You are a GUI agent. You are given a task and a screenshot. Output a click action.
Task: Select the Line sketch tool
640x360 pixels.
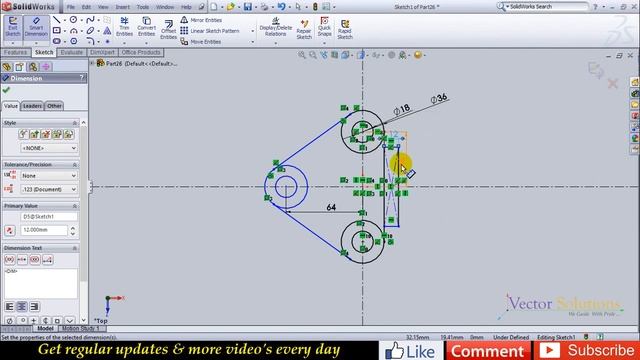(57, 20)
